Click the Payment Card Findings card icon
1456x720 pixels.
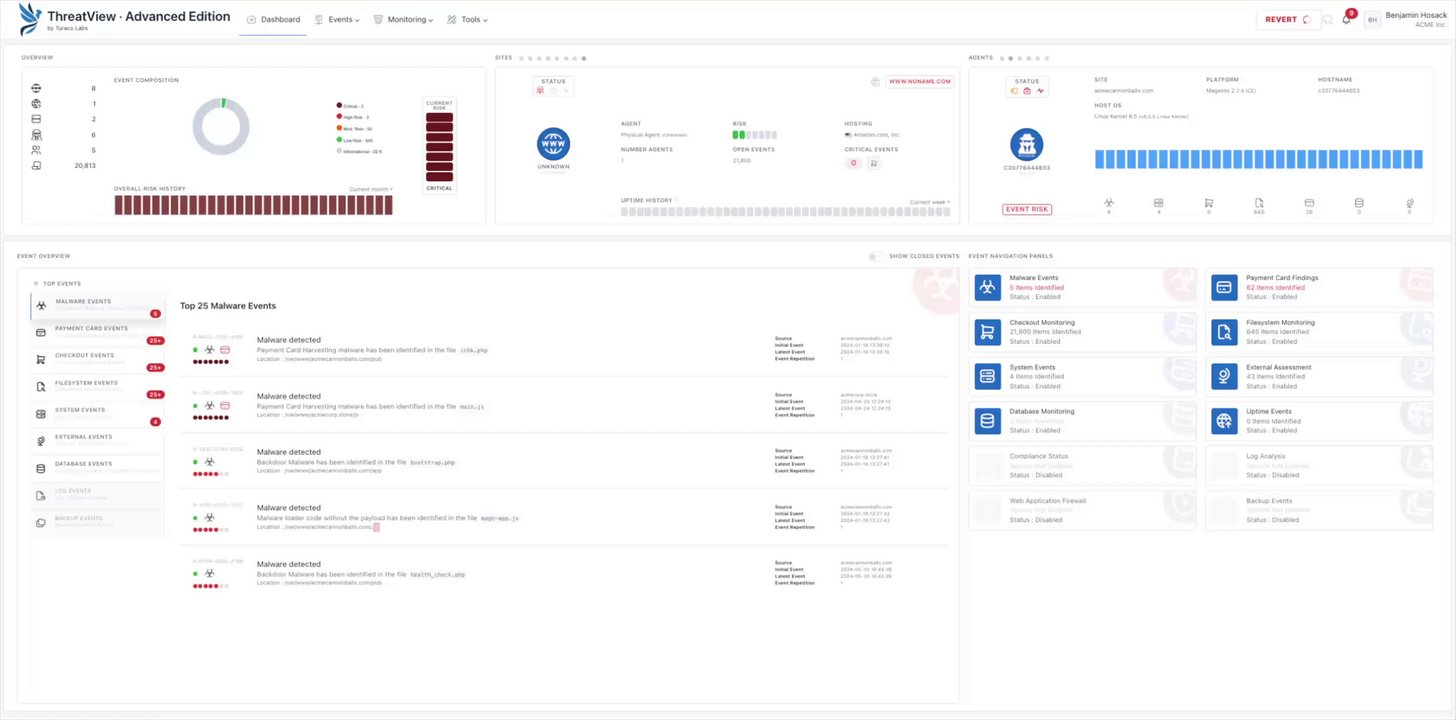pyautogui.click(x=1223, y=287)
